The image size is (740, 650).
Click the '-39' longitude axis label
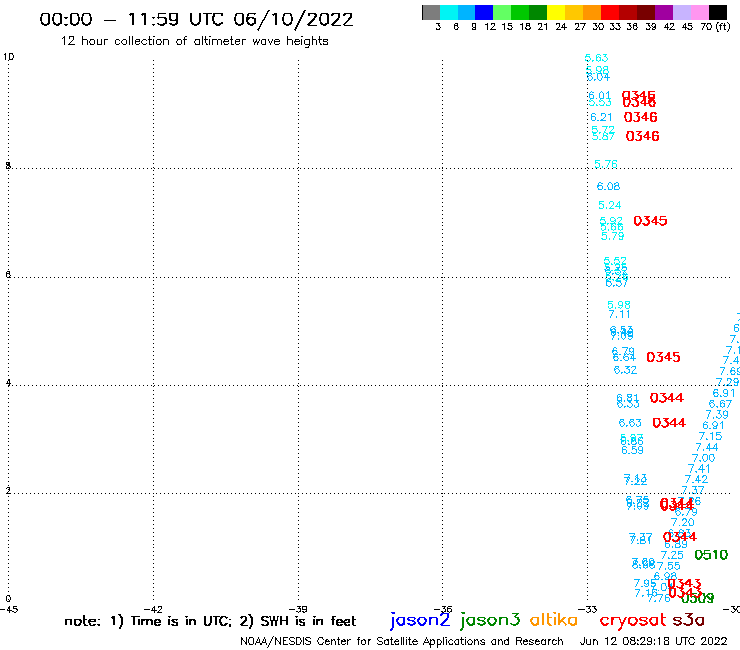[x=298, y=609]
